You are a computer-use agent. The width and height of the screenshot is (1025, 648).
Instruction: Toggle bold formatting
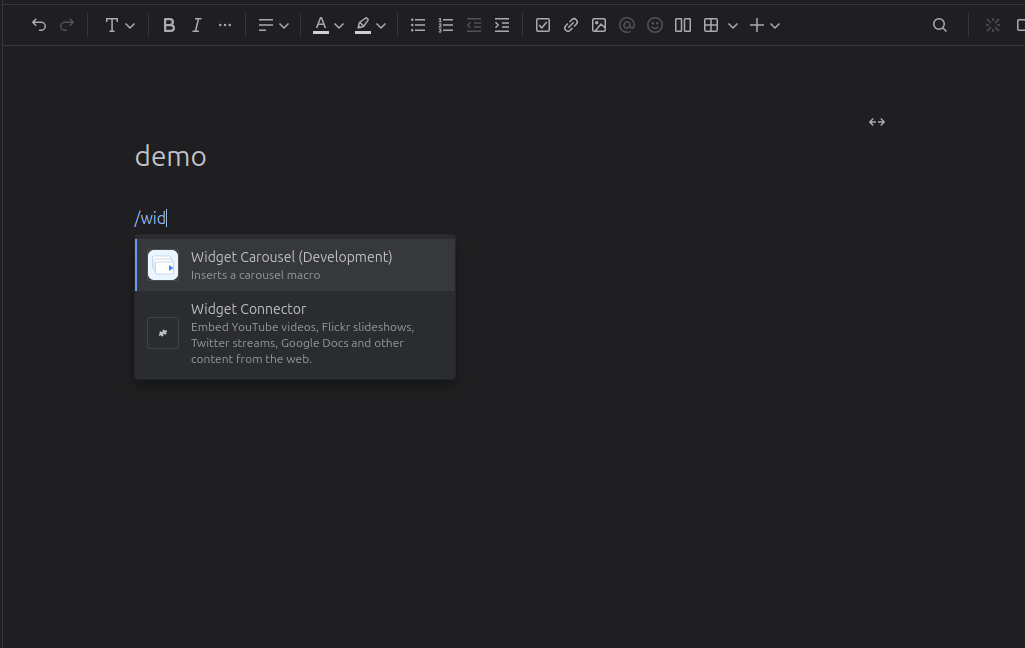169,26
